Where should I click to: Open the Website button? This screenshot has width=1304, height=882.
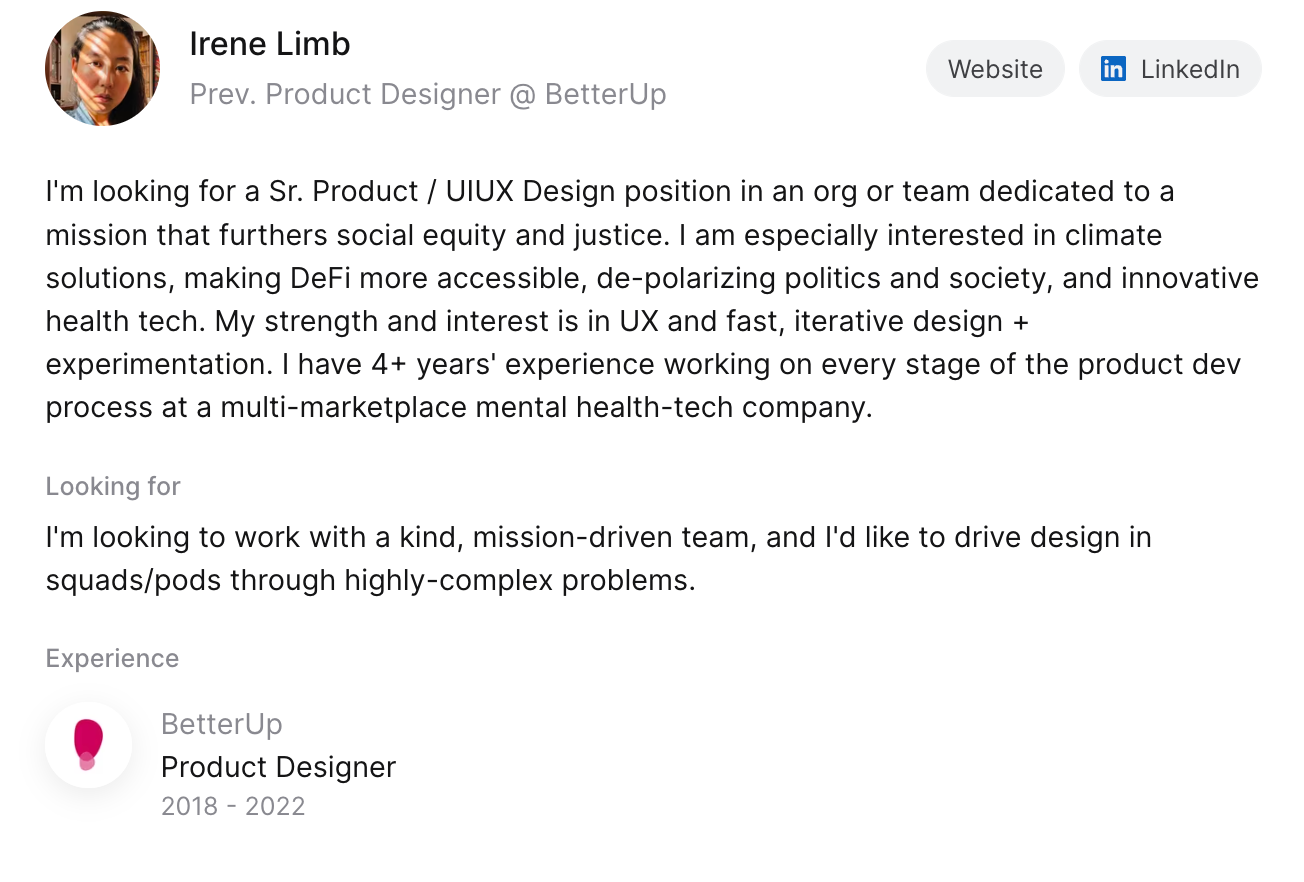pyautogui.click(x=995, y=69)
